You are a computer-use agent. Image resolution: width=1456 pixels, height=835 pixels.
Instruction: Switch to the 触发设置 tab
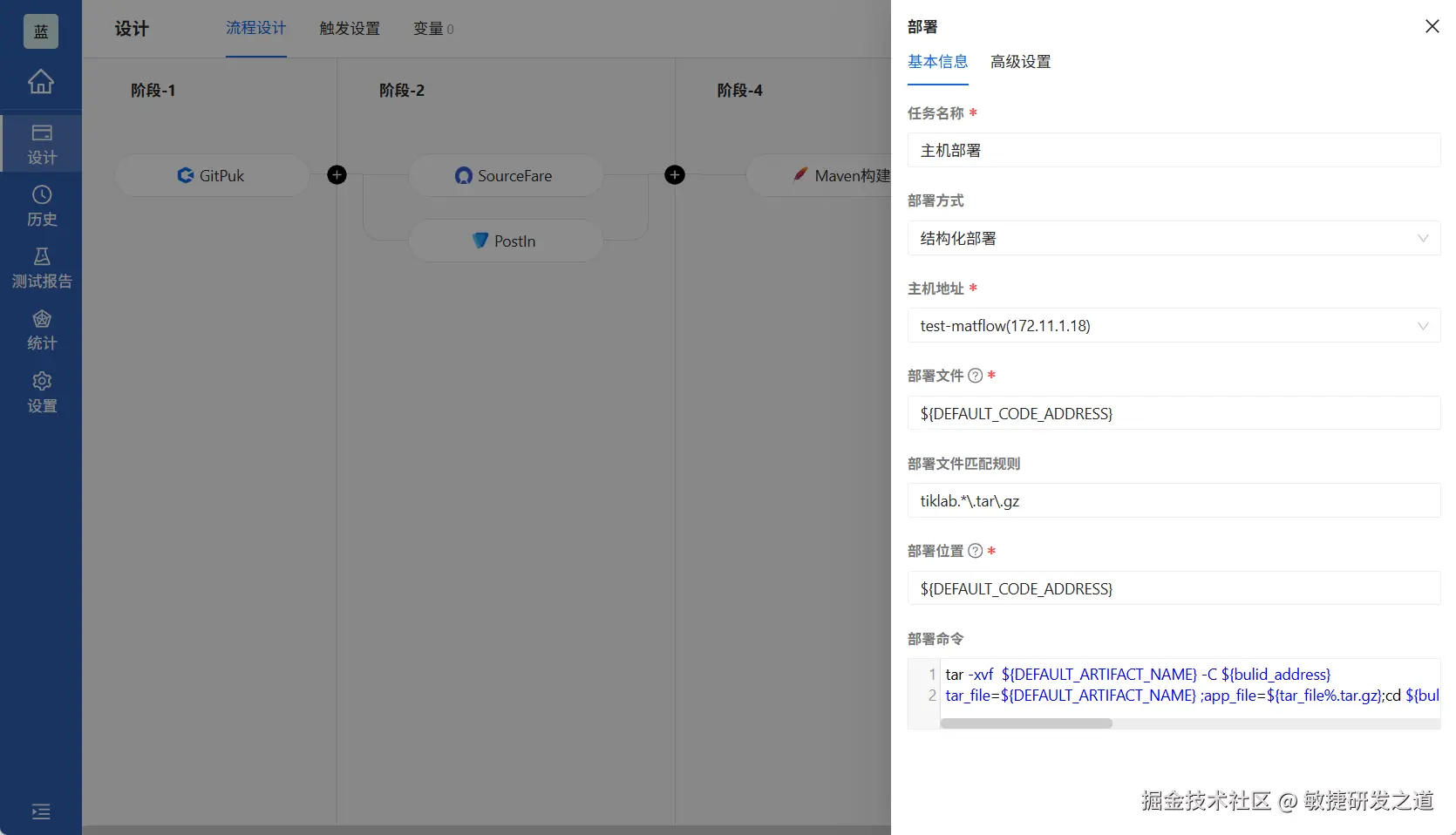pyautogui.click(x=350, y=29)
